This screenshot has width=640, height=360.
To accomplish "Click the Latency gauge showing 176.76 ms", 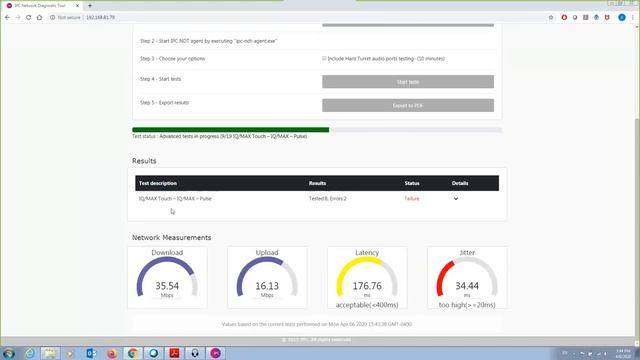I will point(367,278).
